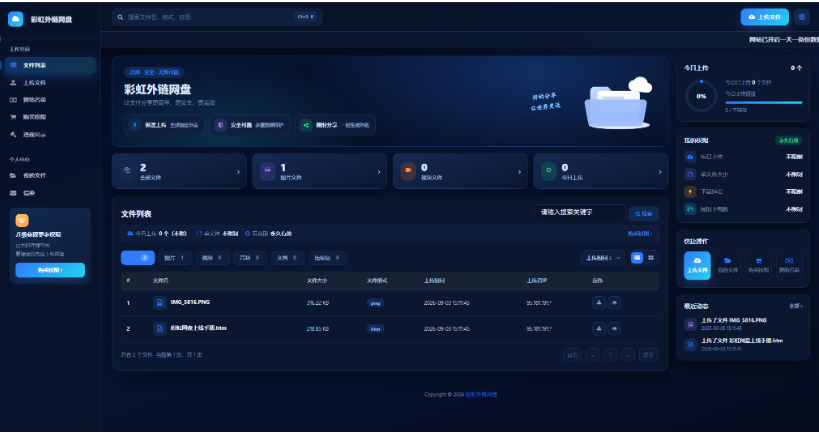This screenshot has height=434, width=819.
Task: Go to the first page in pagination
Action: (x=572, y=355)
